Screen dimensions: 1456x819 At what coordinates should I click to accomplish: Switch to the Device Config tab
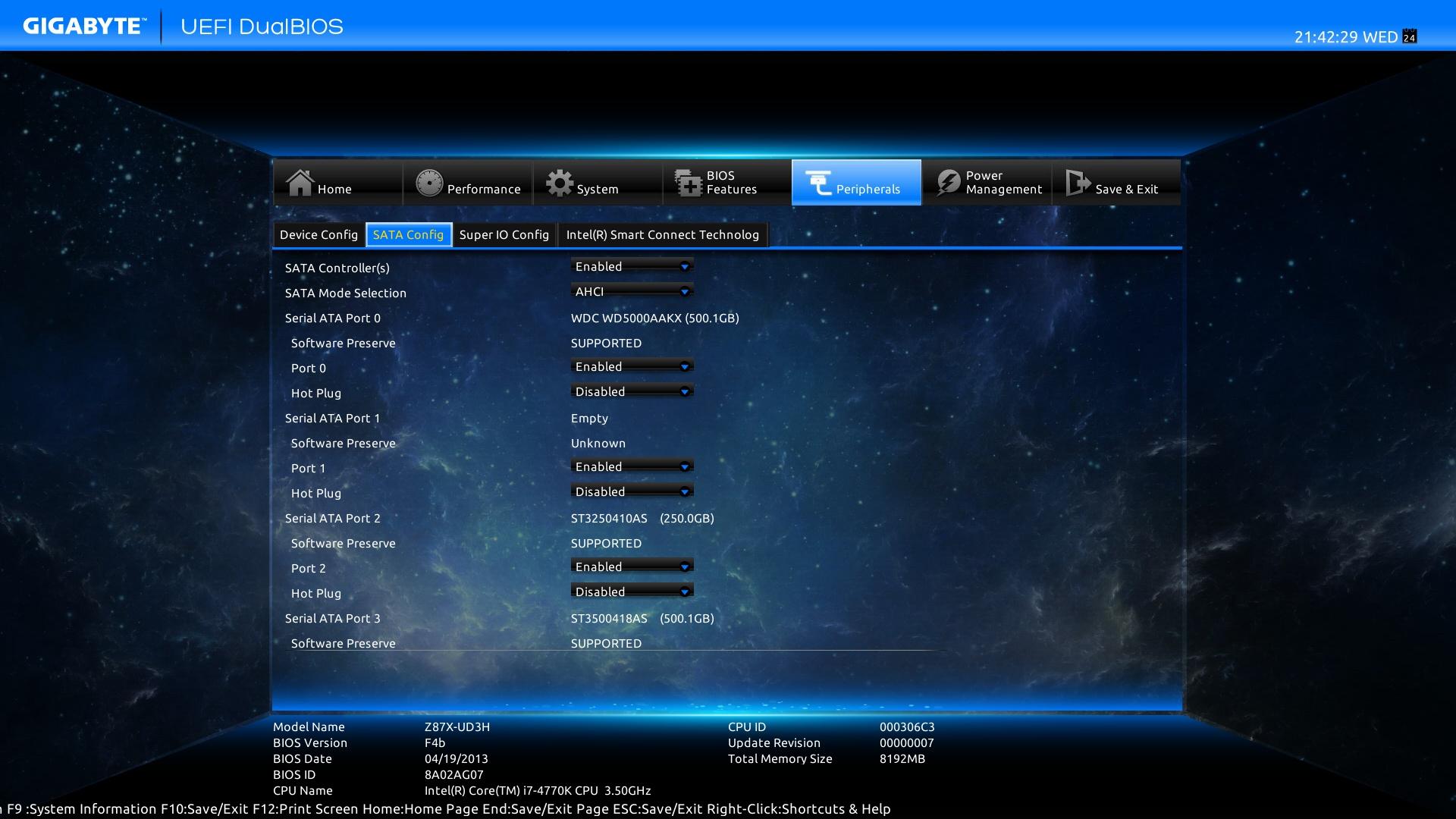click(318, 235)
